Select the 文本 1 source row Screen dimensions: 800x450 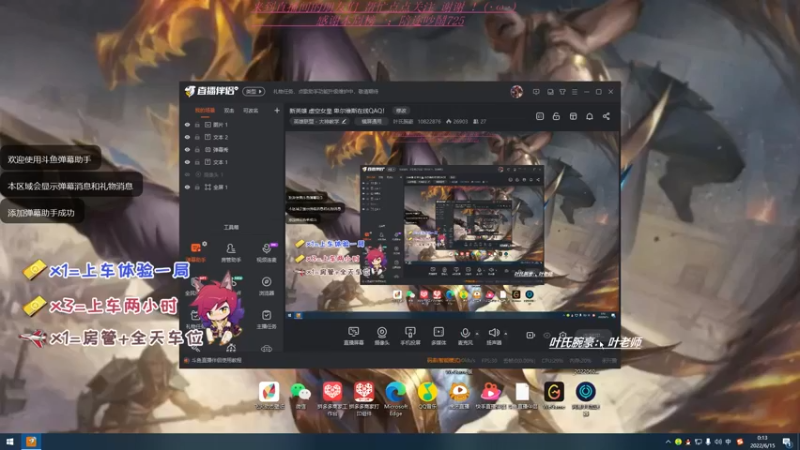(232, 162)
